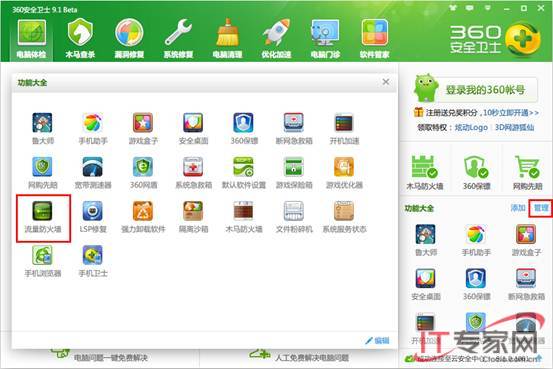Open skin icon in title bar
Image resolution: width=553 pixels, height=369 pixels.
[453, 7]
